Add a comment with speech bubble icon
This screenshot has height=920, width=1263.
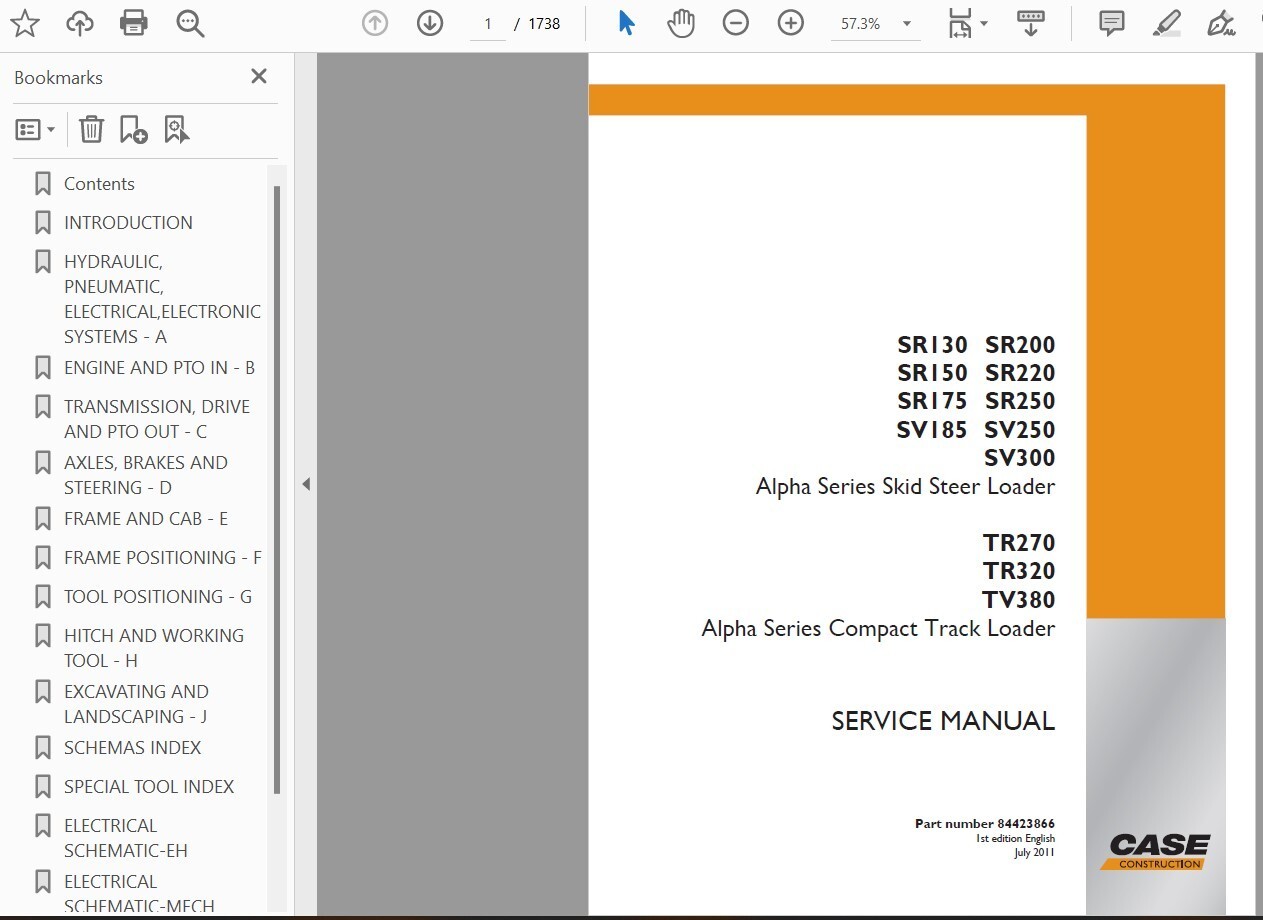pos(1111,23)
